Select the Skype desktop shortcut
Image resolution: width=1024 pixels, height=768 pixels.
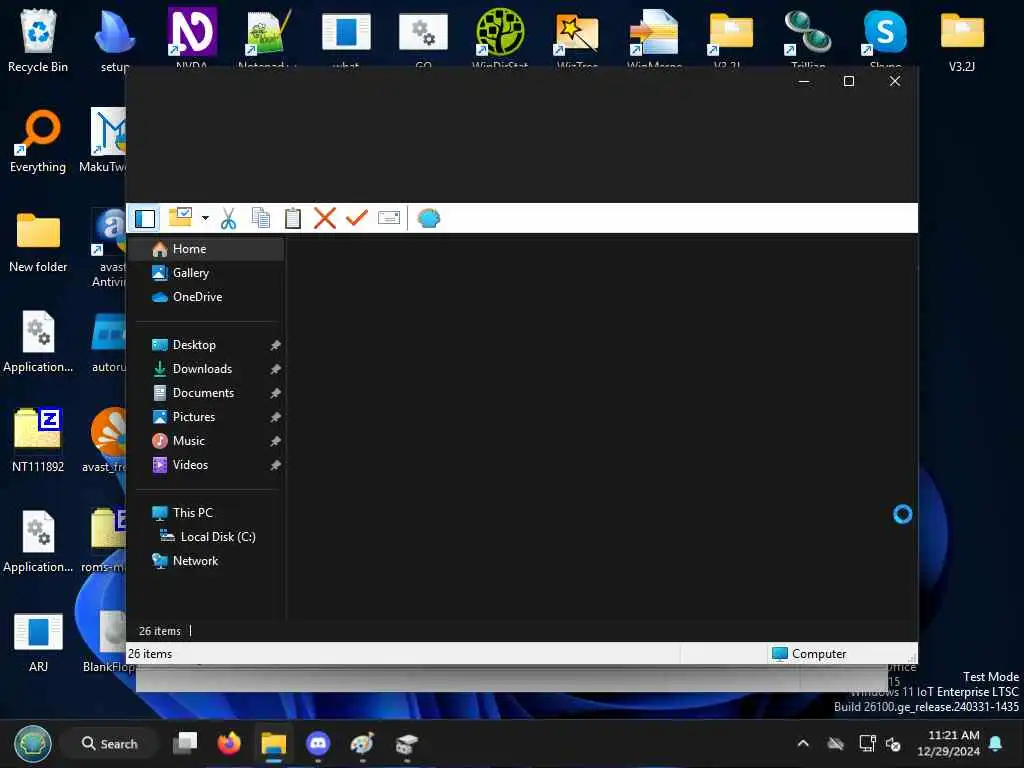click(886, 37)
